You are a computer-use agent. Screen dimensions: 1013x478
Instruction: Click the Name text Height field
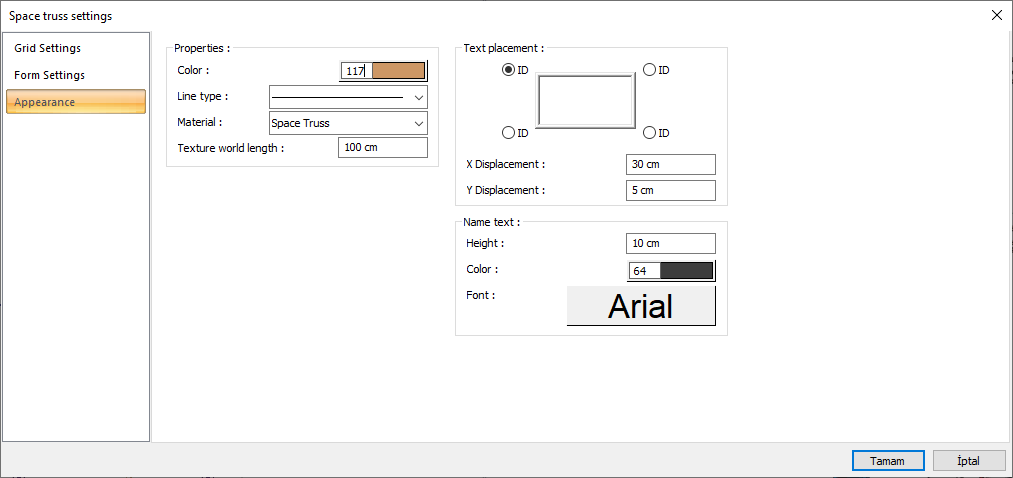670,243
